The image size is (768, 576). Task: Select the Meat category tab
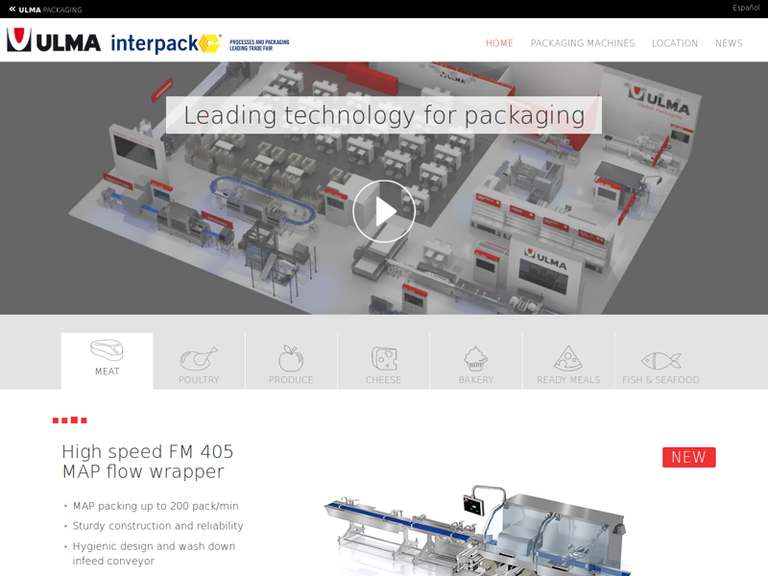tap(107, 361)
